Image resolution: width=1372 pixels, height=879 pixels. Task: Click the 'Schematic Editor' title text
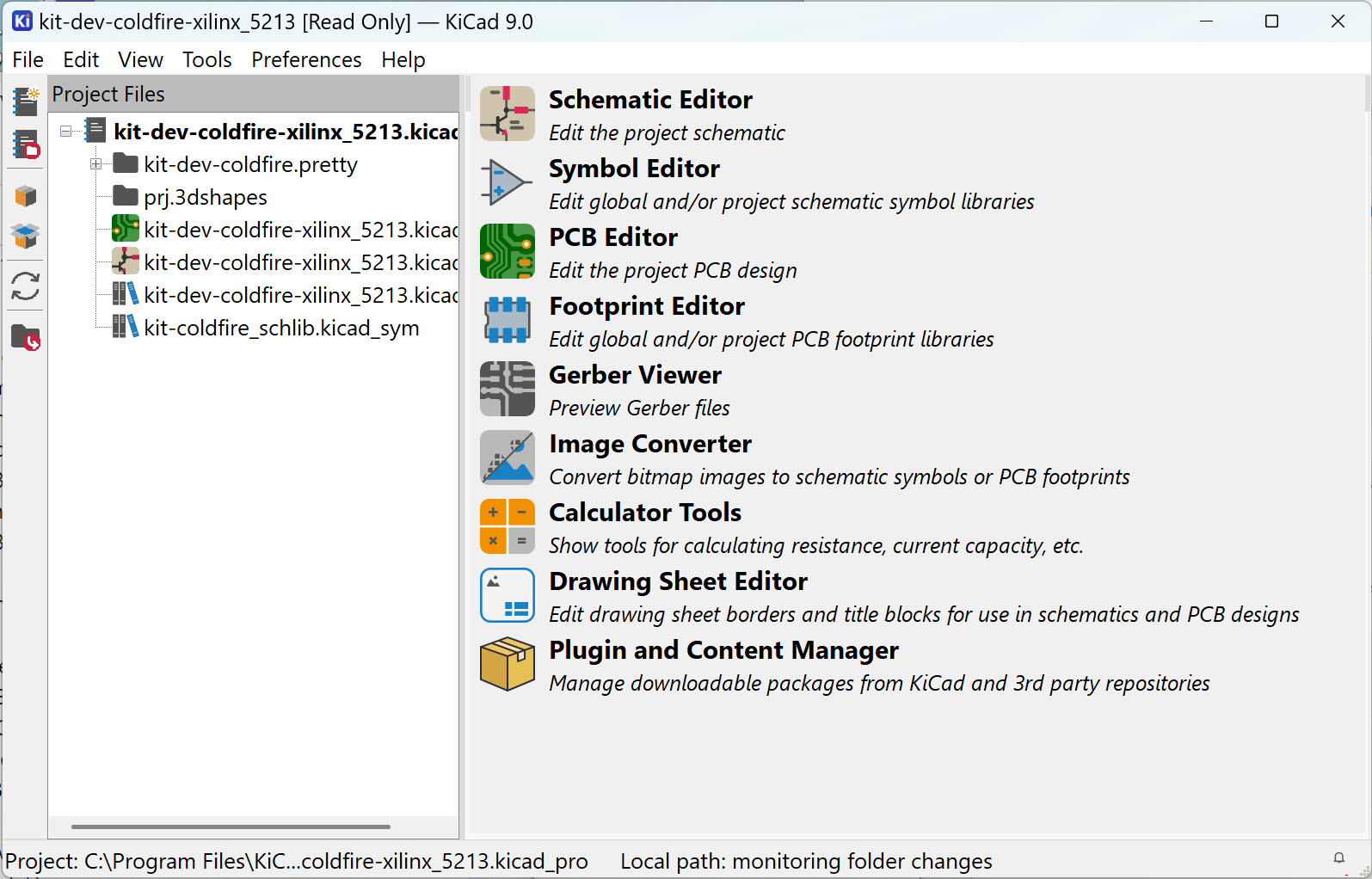tap(650, 100)
